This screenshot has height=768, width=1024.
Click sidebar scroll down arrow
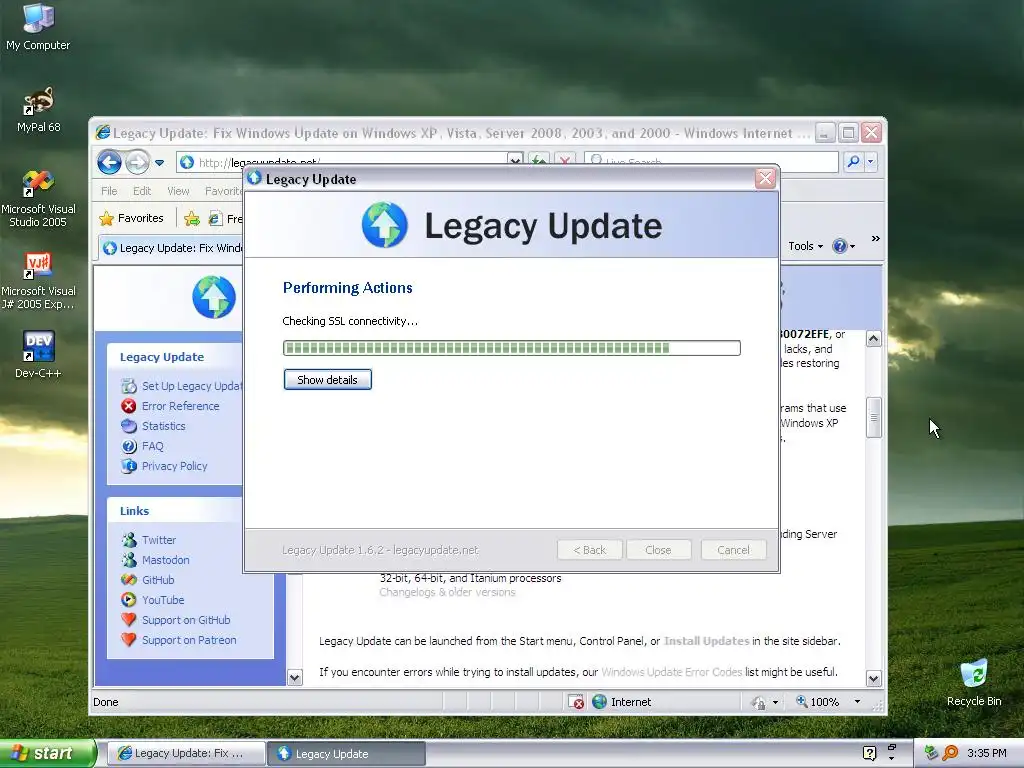click(295, 678)
